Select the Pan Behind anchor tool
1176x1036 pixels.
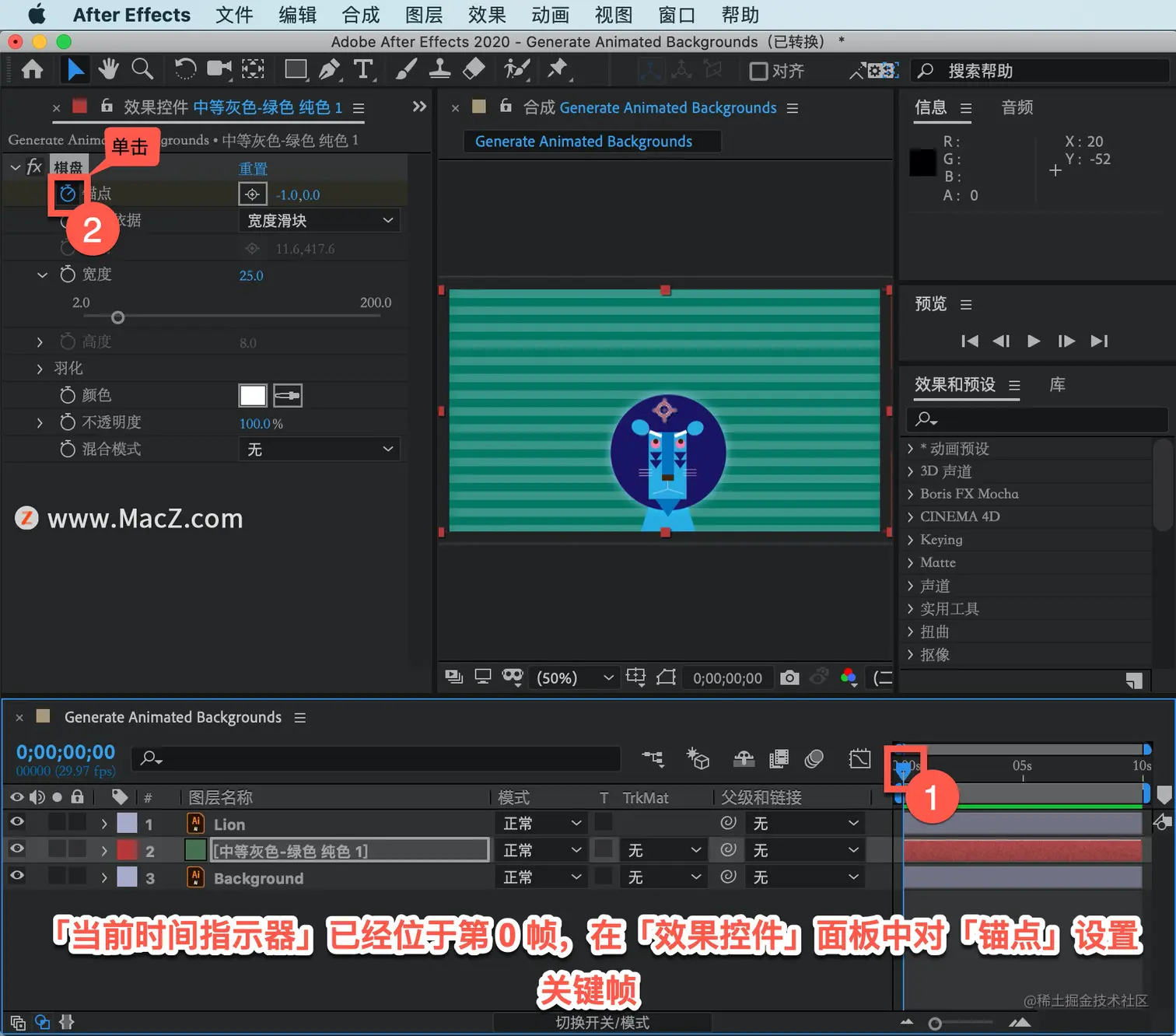coord(253,69)
